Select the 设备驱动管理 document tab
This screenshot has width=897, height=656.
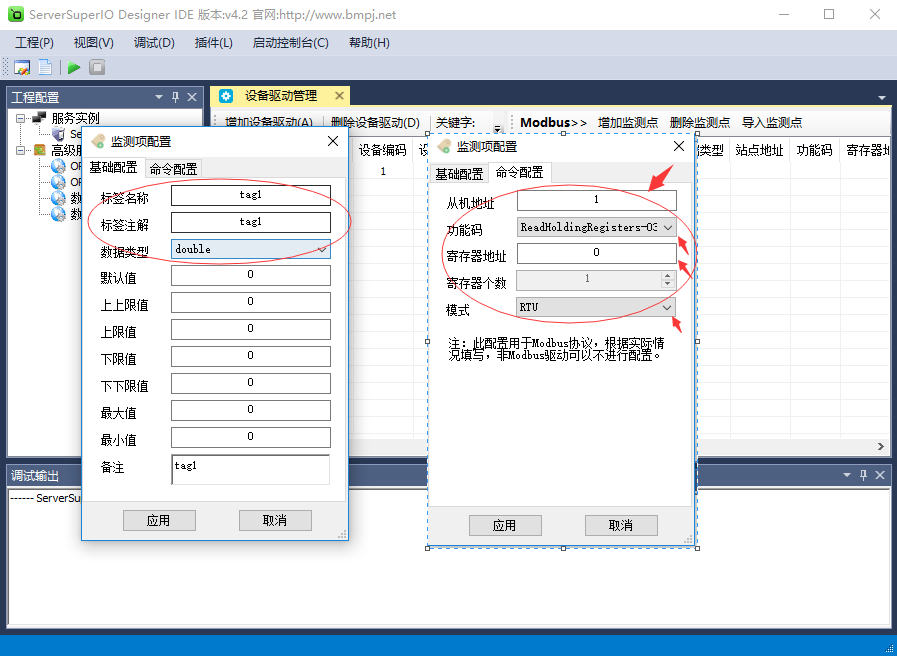[x=280, y=96]
